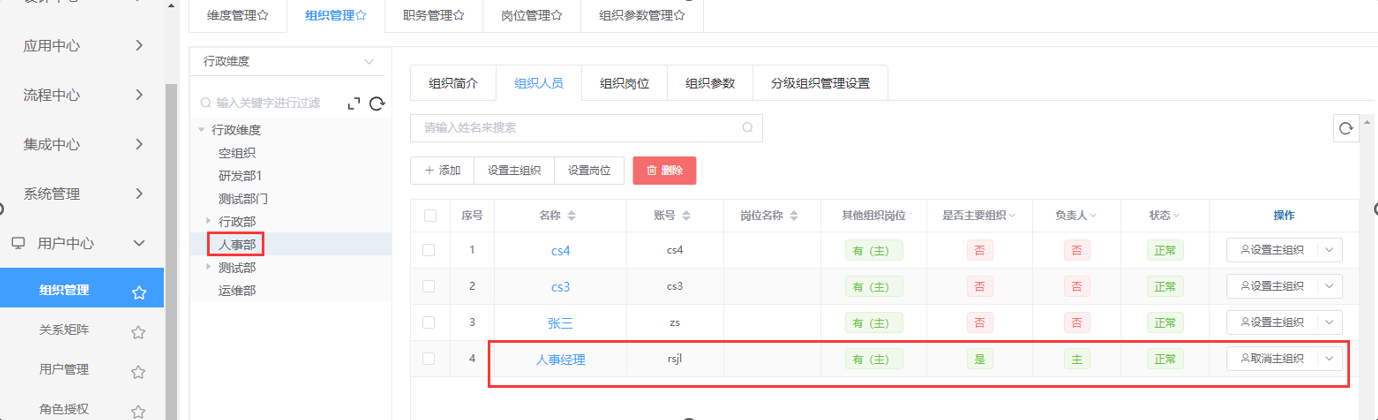Screen dimensions: 1378x420
Task: Expand the 应用中心 sidebar menu
Action: pos(139,45)
